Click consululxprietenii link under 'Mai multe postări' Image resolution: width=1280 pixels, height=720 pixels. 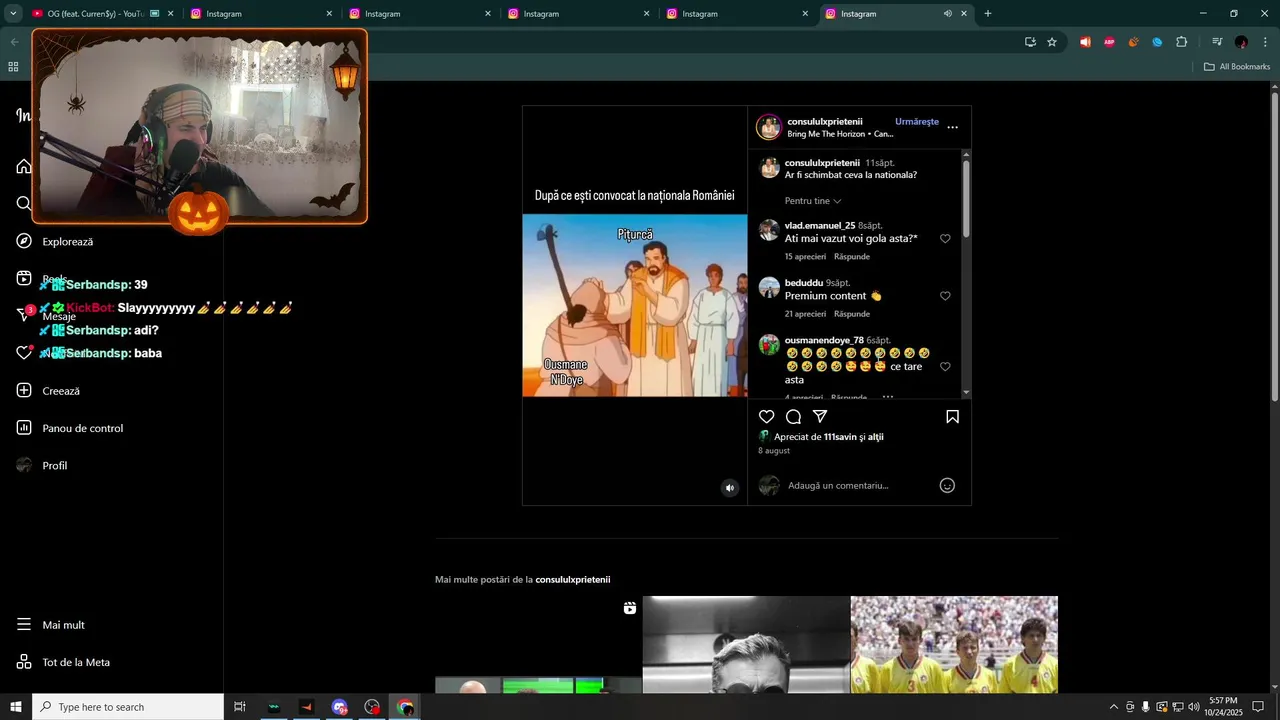tap(573, 580)
